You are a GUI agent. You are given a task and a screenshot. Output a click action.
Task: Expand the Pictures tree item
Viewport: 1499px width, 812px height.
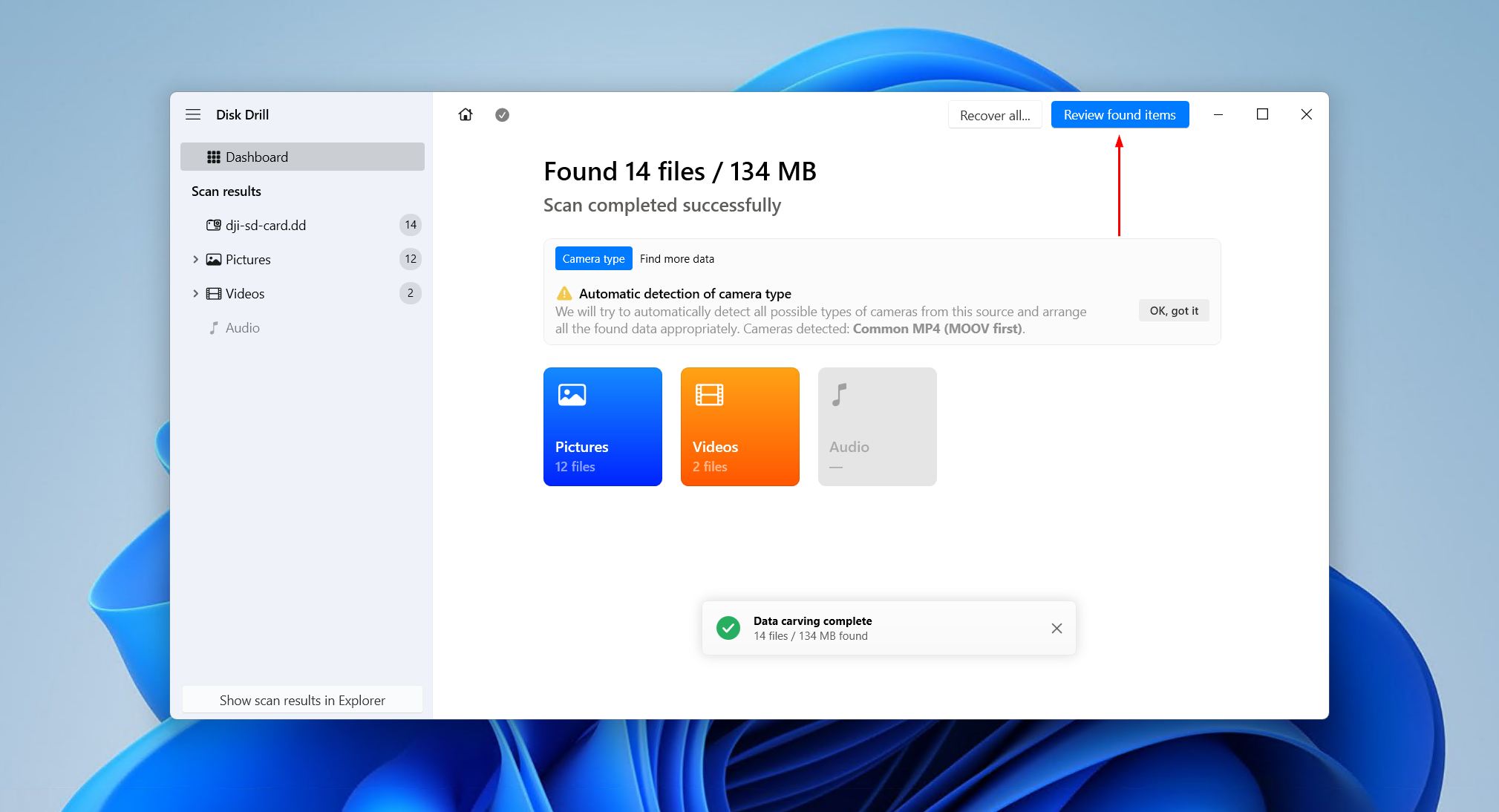pos(195,259)
